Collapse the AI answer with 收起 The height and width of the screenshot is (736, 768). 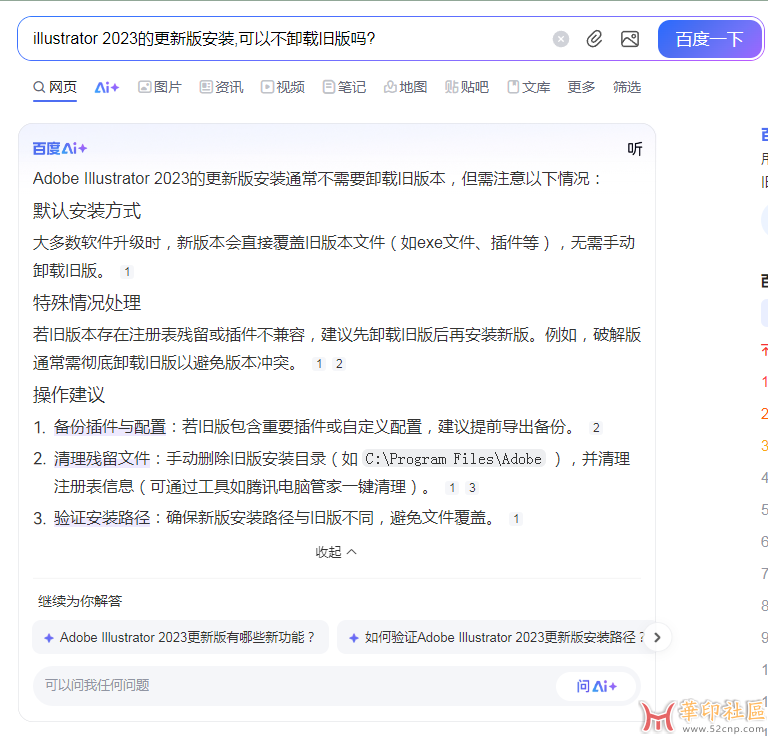click(336, 552)
